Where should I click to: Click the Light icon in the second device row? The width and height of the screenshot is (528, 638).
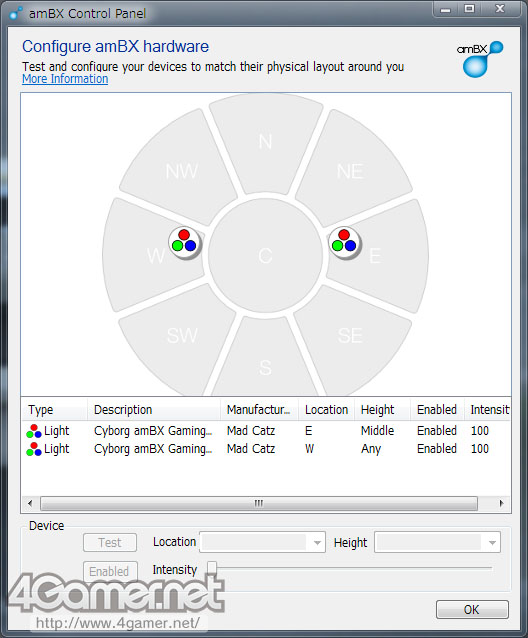34,449
